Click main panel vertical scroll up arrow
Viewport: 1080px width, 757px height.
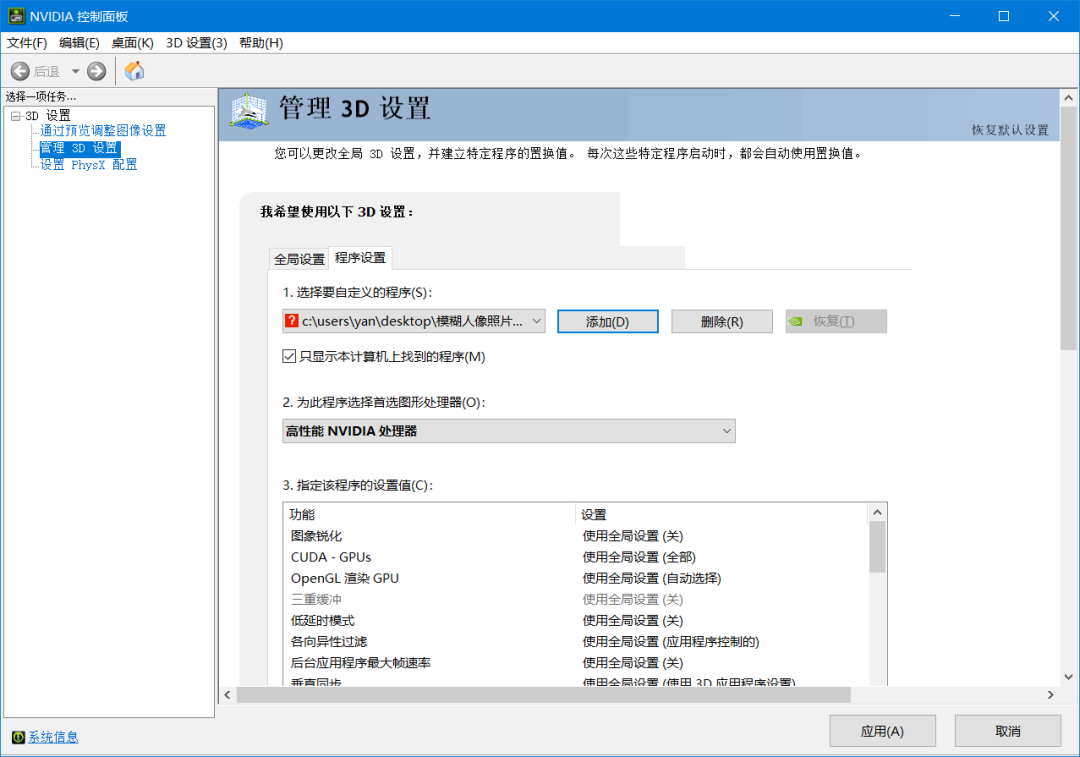click(x=1068, y=98)
